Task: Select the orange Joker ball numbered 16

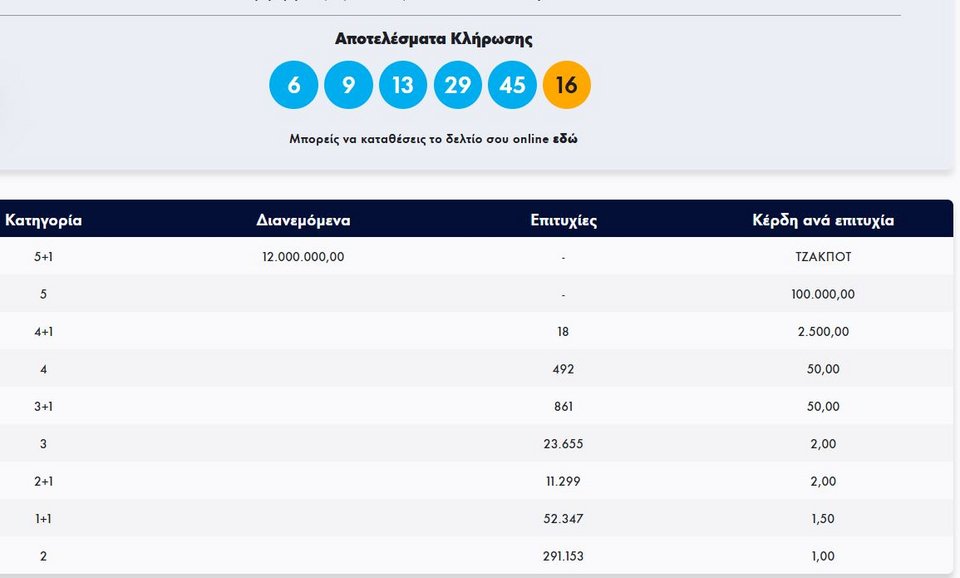Action: coord(566,85)
